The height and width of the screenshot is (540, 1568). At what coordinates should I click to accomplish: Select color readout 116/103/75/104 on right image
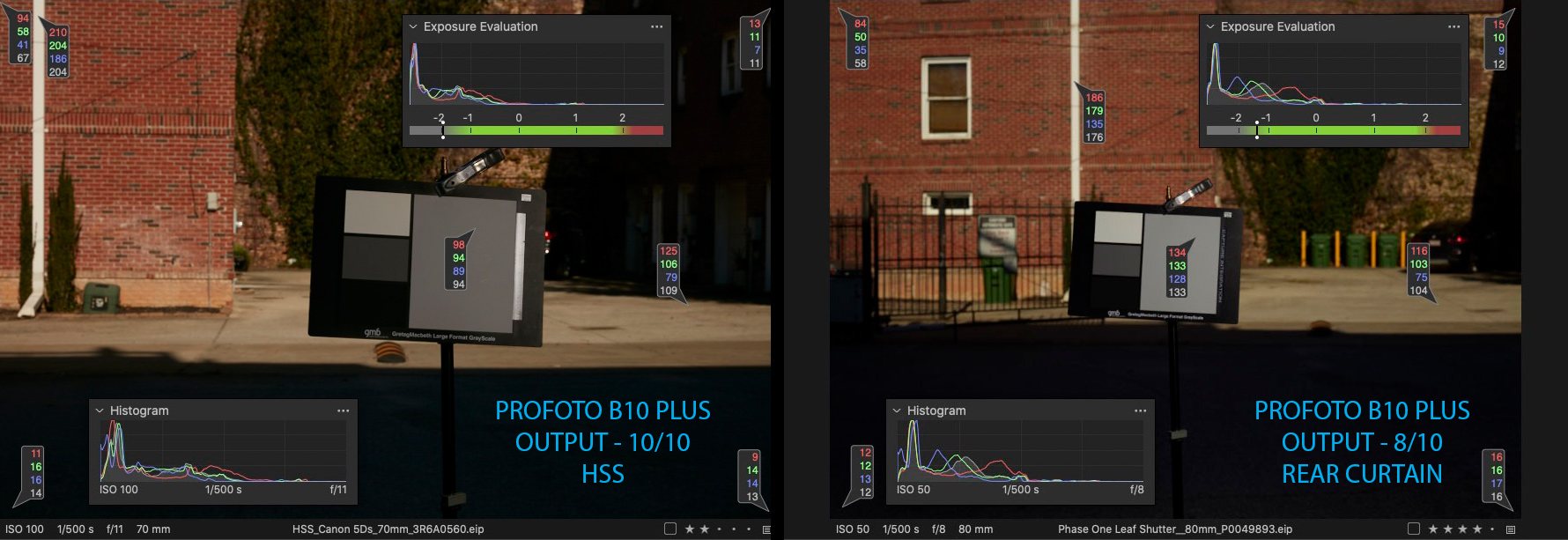coord(1418,270)
